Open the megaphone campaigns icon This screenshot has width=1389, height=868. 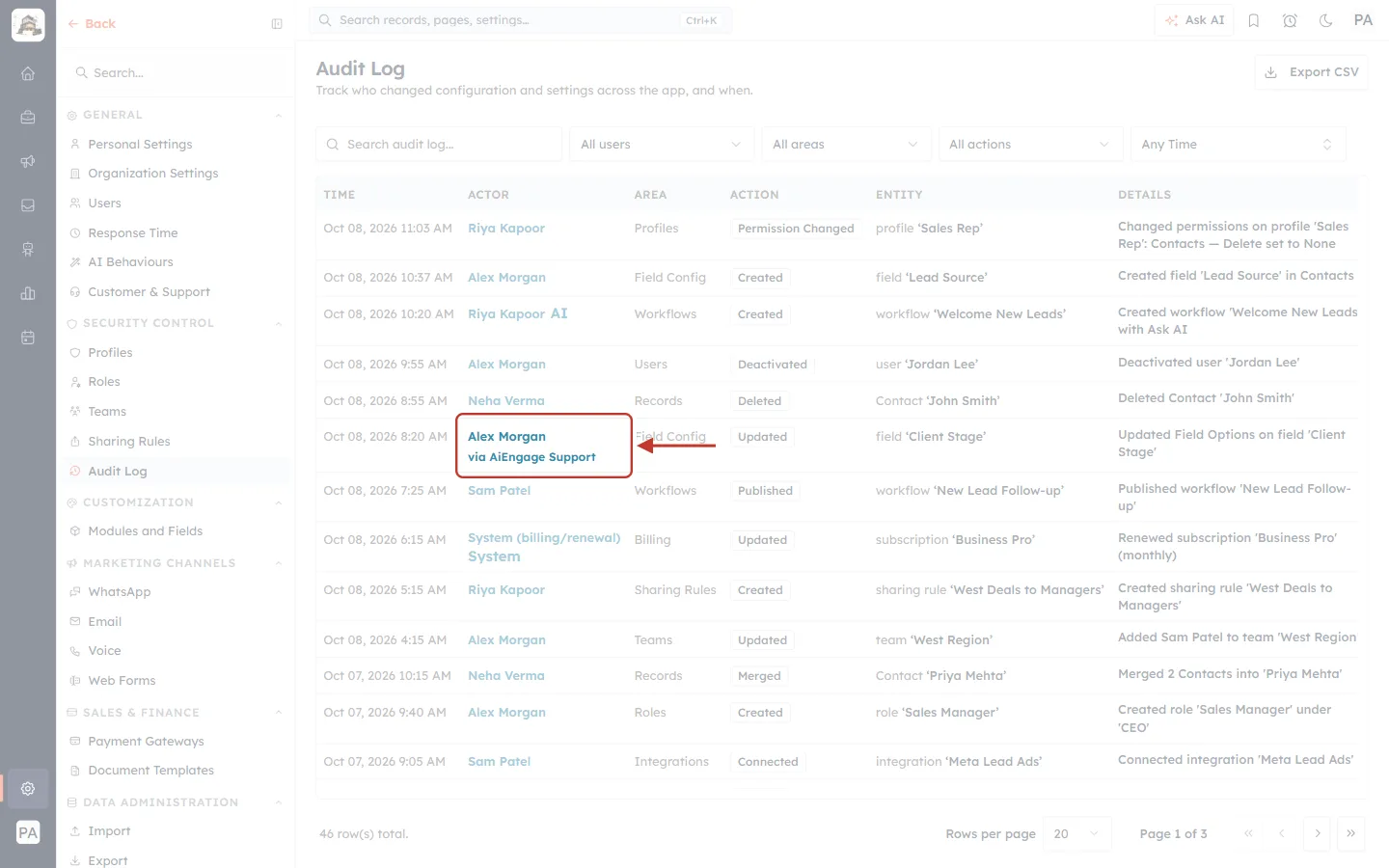click(28, 161)
